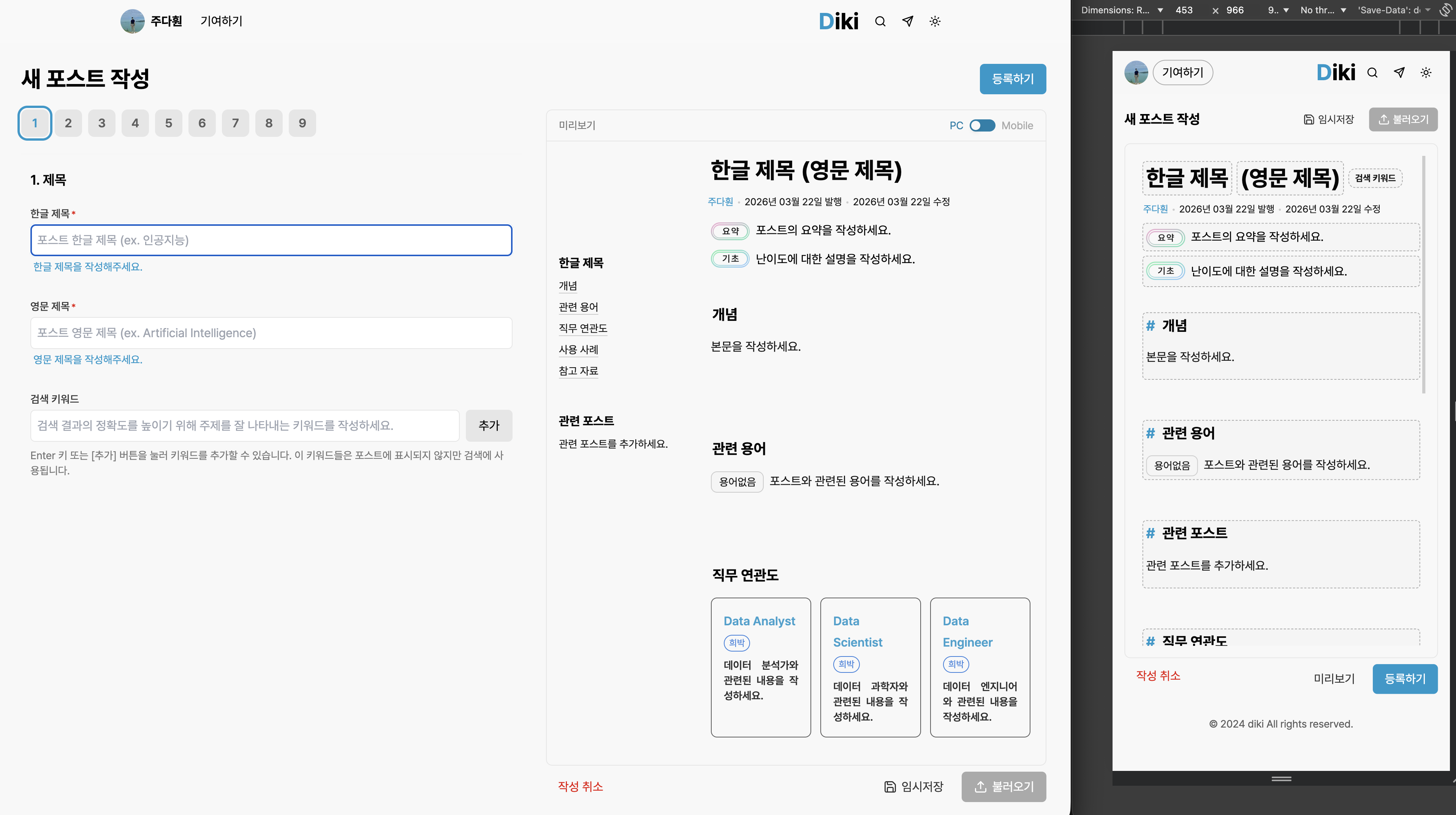
Task: Toggle the theme using the sun icon
Action: [934, 21]
